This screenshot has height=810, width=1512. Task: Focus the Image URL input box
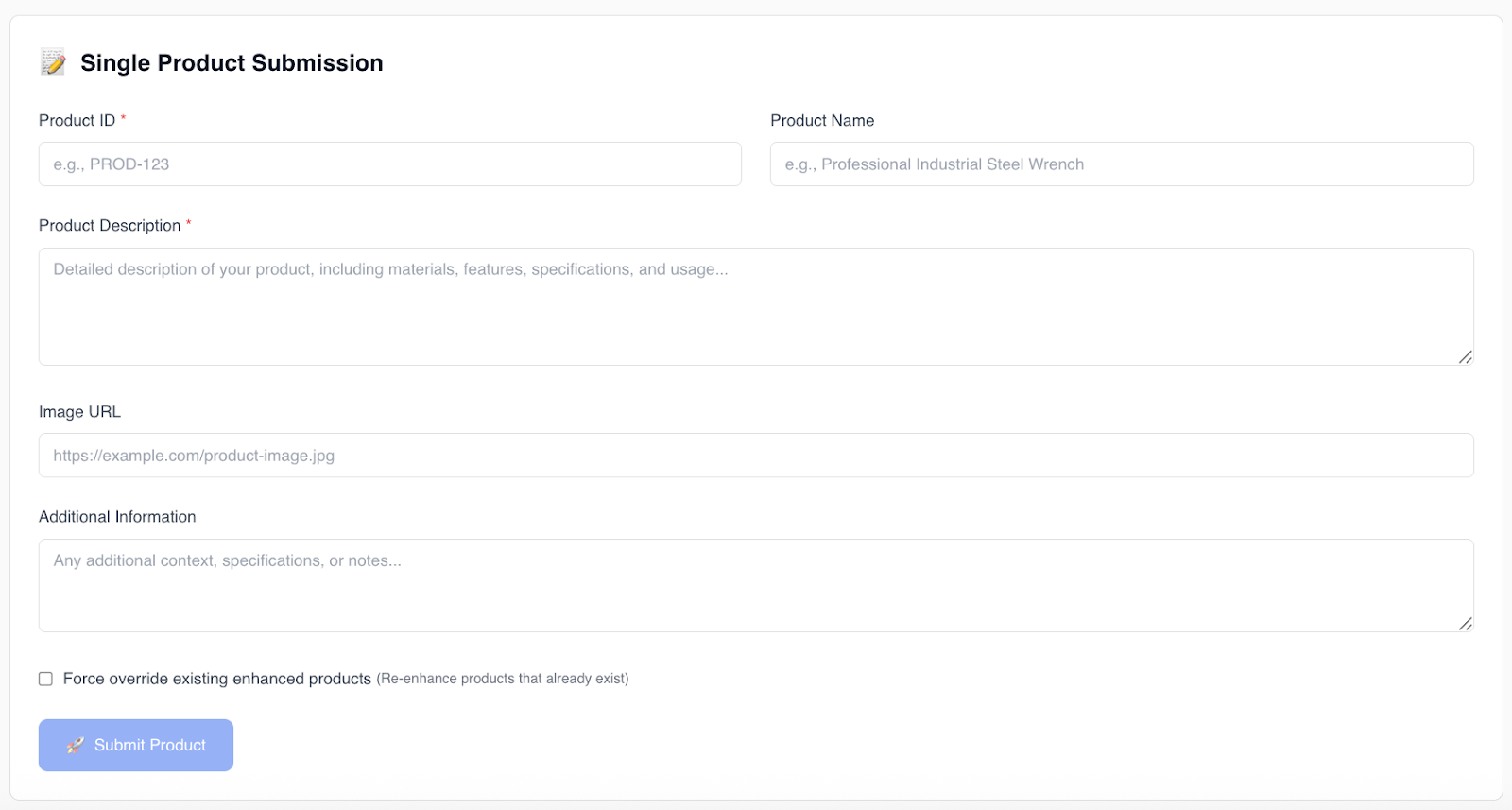[755, 456]
